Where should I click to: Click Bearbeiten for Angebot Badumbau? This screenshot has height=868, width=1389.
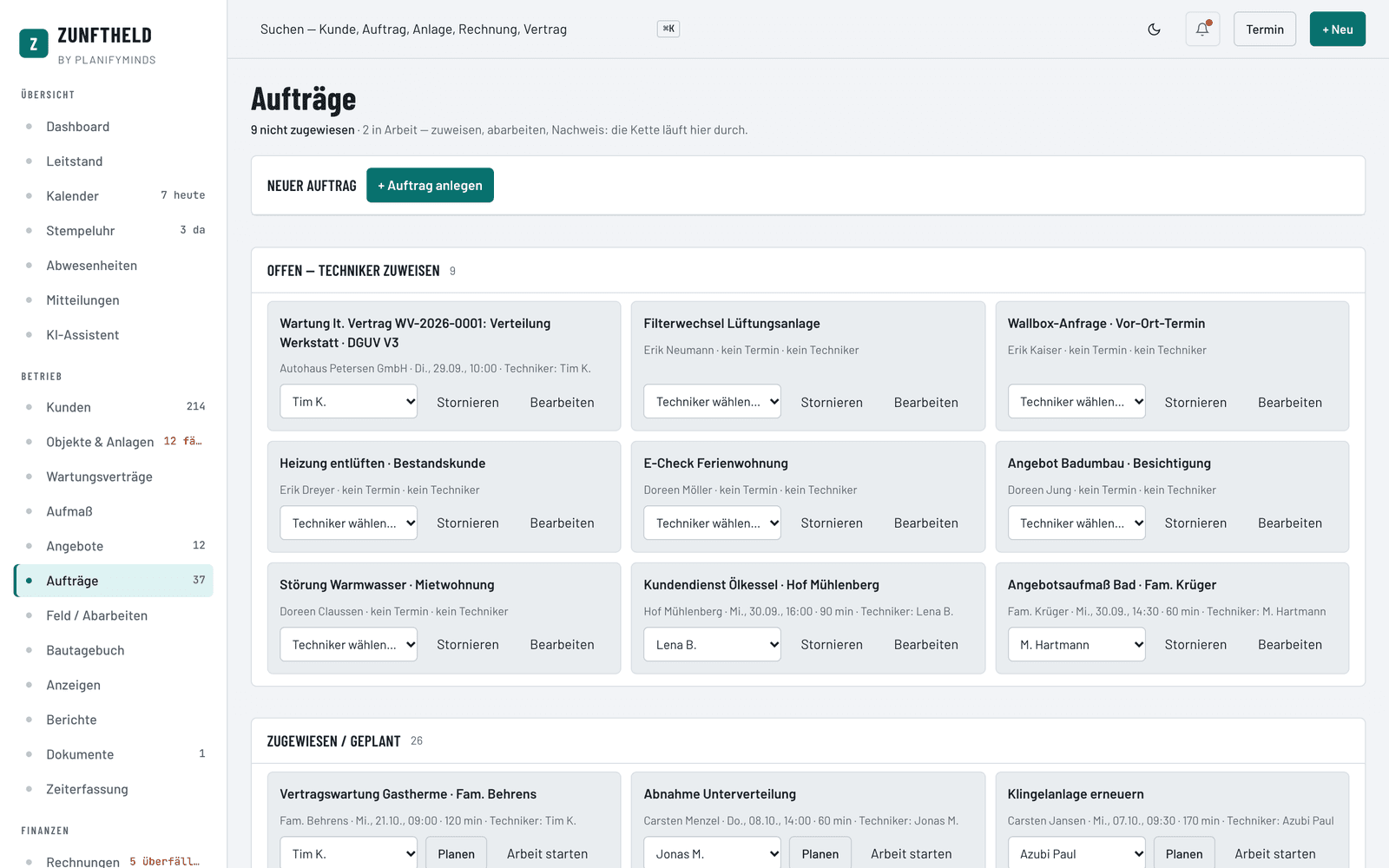point(1290,523)
